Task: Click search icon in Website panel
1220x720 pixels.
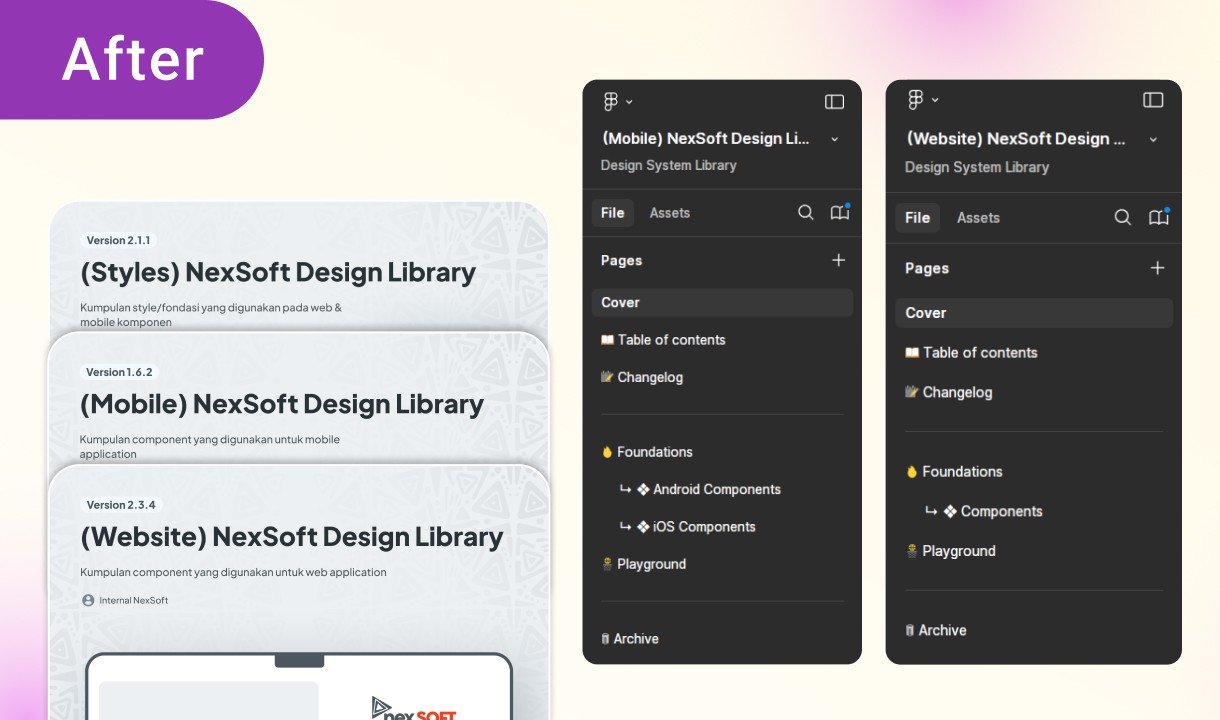Action: coord(1123,217)
